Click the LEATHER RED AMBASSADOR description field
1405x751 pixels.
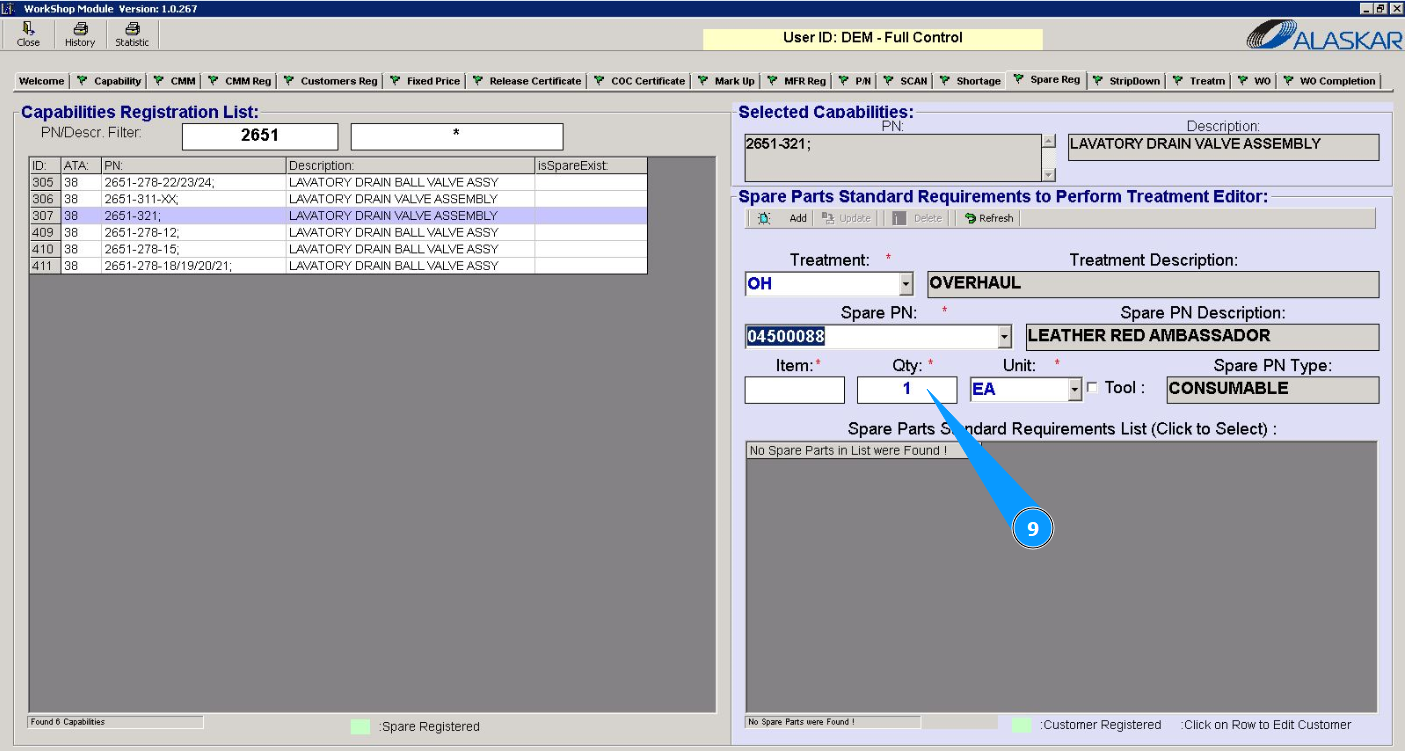tap(1202, 337)
